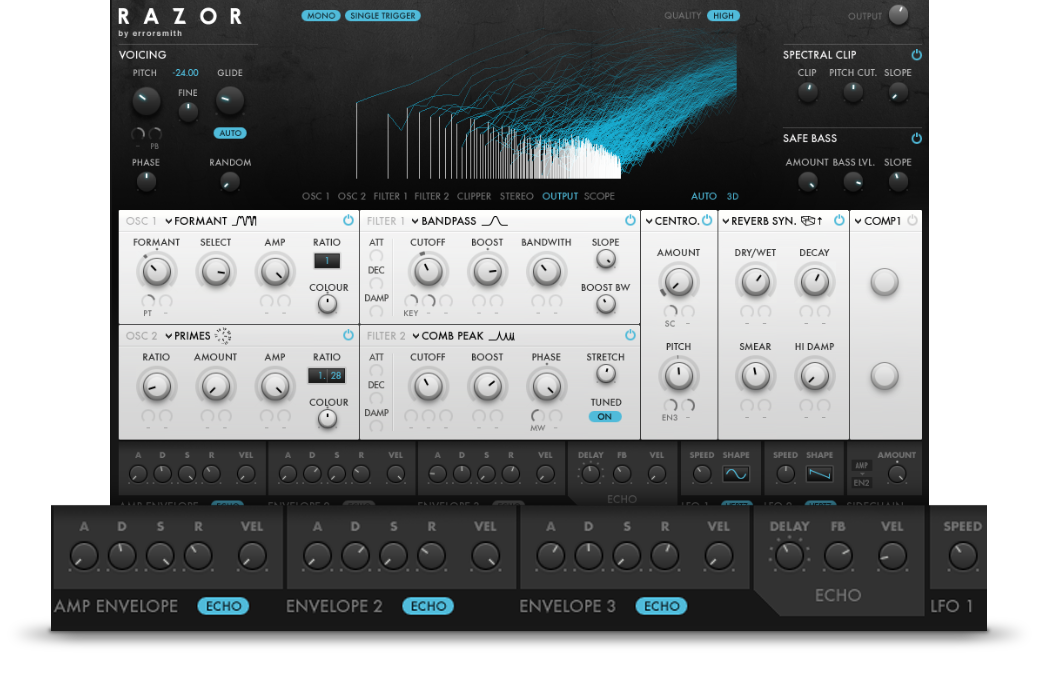1040x675 pixels.
Task: Click the Spectral Clip CLIP knob
Action: coord(807,92)
